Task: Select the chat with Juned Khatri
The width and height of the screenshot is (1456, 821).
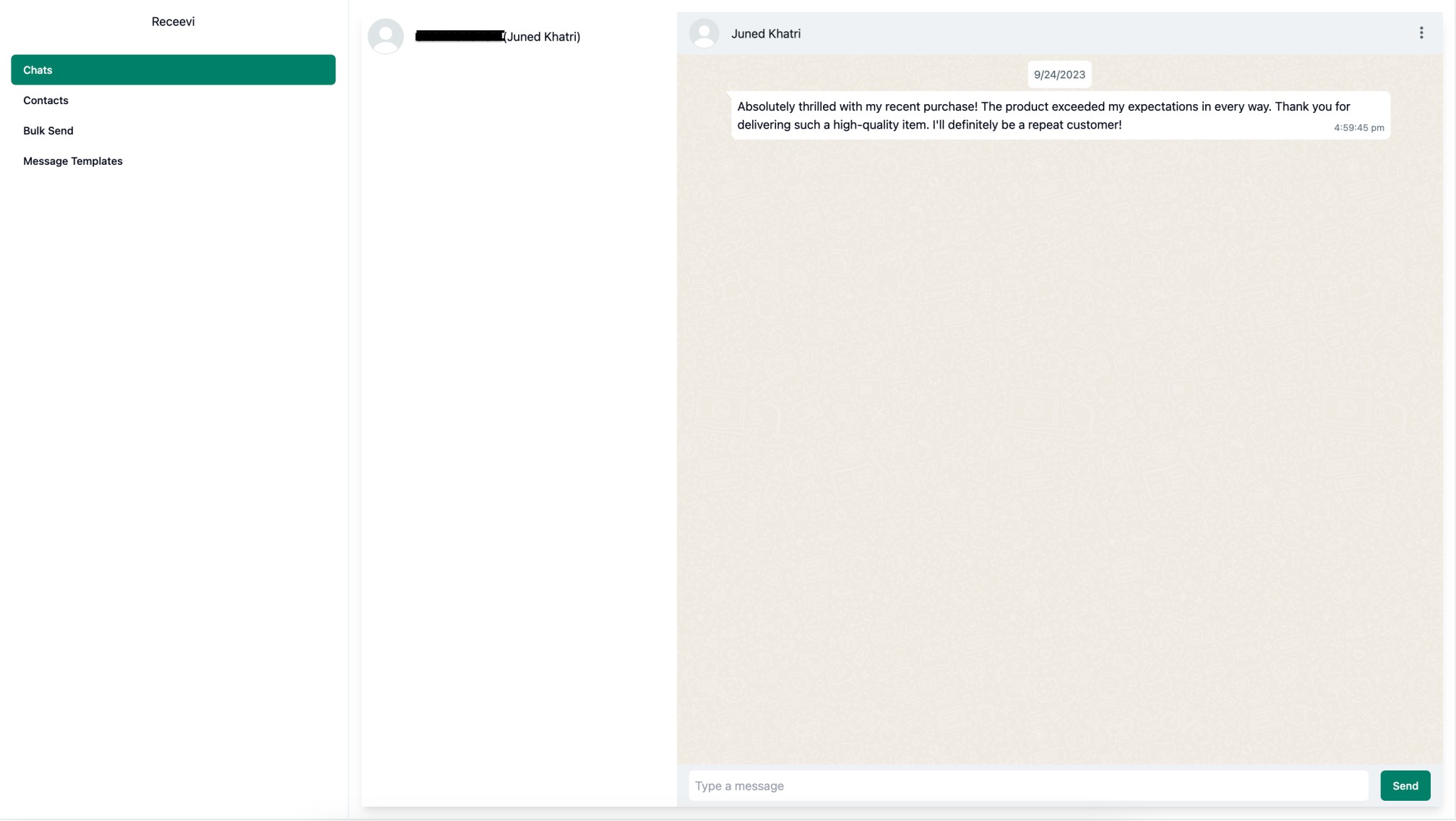Action: pos(506,36)
